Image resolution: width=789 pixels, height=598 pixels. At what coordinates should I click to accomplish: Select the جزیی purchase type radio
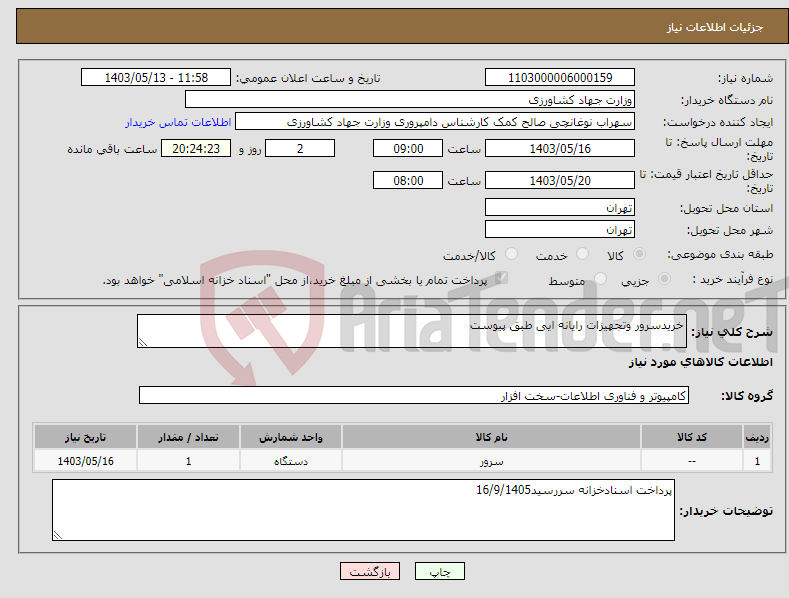664,279
